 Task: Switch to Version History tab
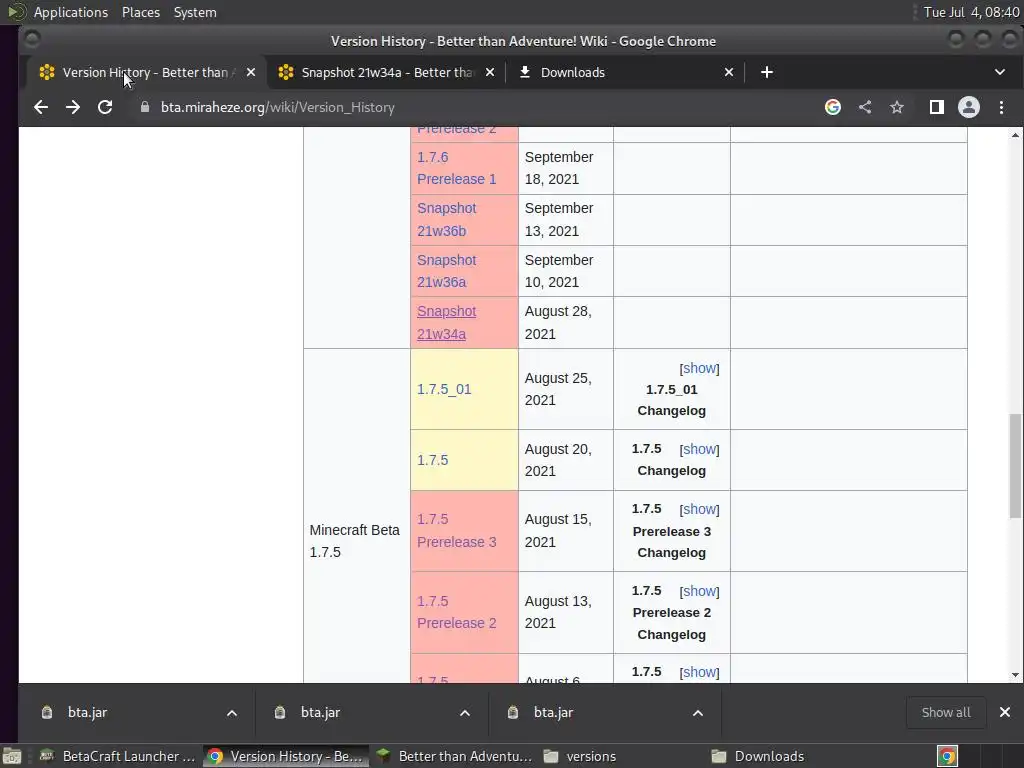coord(146,72)
